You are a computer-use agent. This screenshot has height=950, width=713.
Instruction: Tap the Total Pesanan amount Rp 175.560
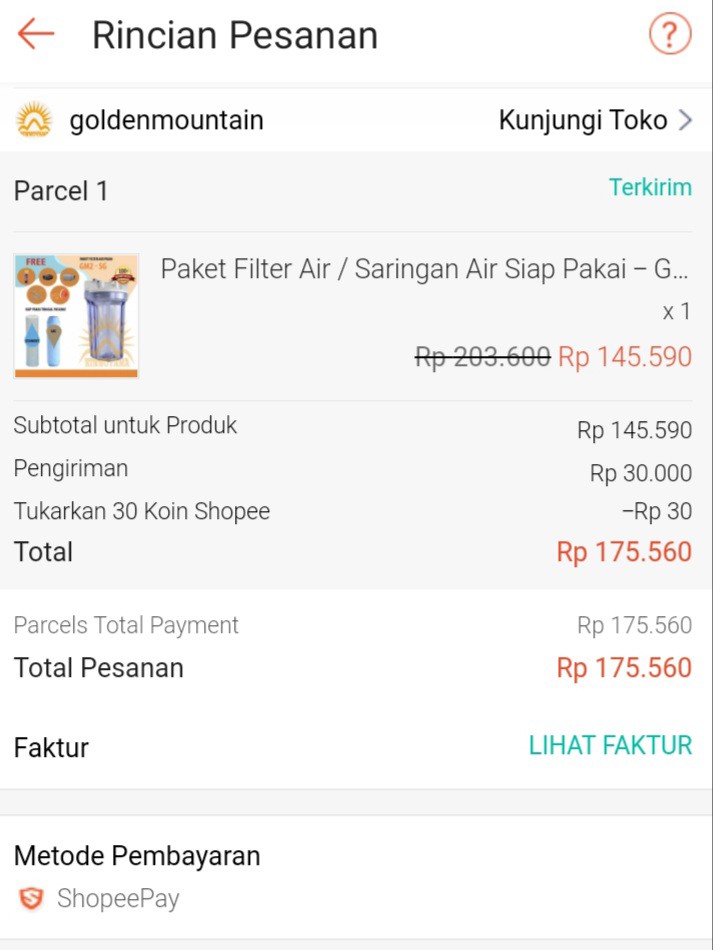[x=623, y=667]
